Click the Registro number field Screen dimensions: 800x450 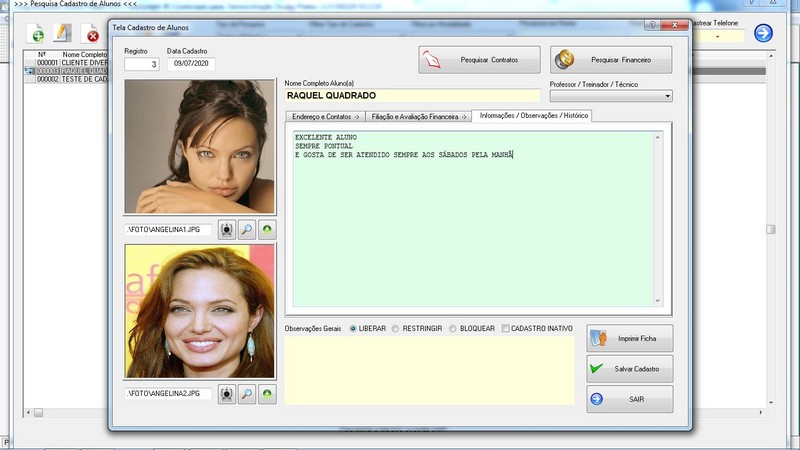point(142,64)
